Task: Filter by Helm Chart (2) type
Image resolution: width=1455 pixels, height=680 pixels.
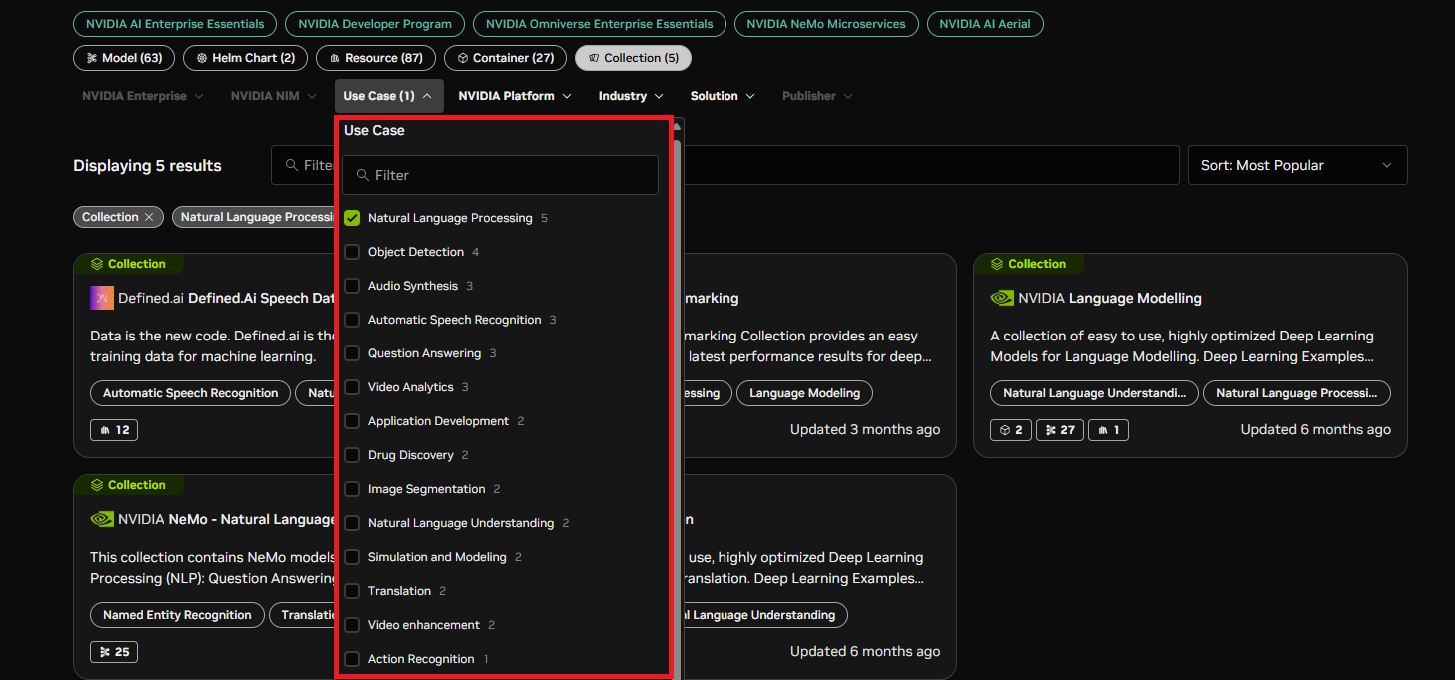Action: click(245, 58)
